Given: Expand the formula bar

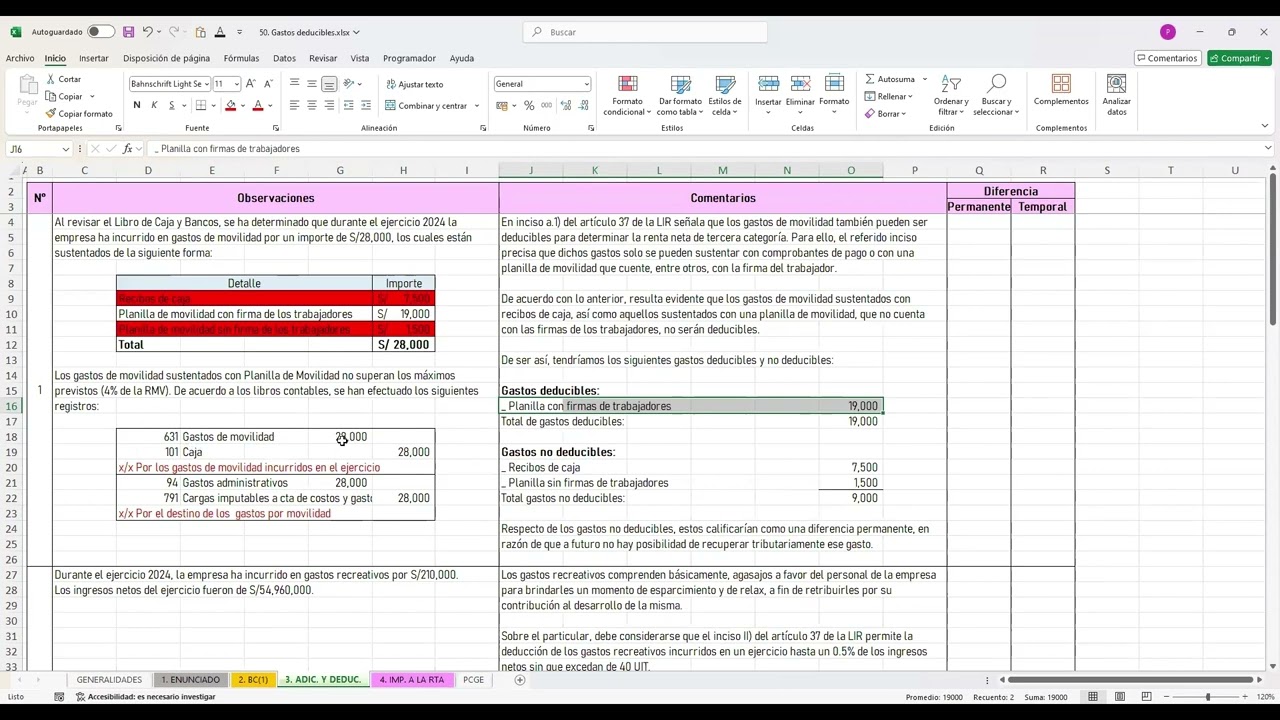Looking at the screenshot, I should tap(1268, 149).
